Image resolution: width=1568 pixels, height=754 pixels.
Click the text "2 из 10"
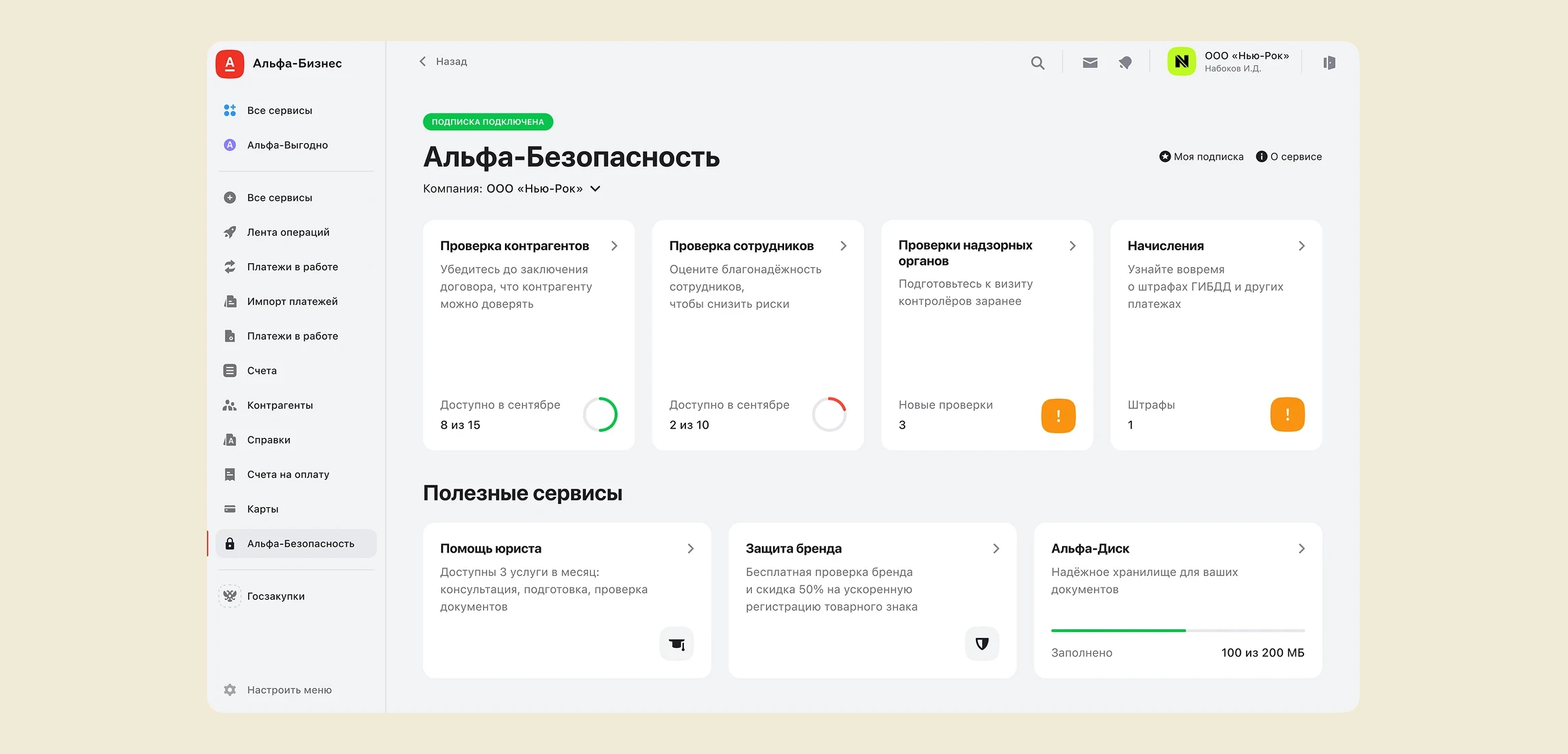click(689, 425)
